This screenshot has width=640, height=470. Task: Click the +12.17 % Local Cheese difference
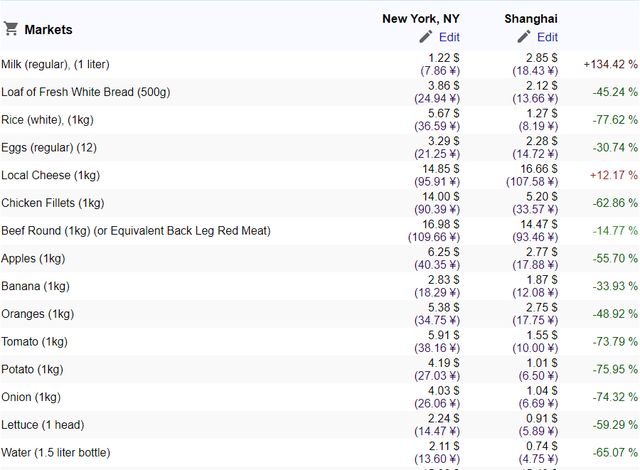coord(613,175)
